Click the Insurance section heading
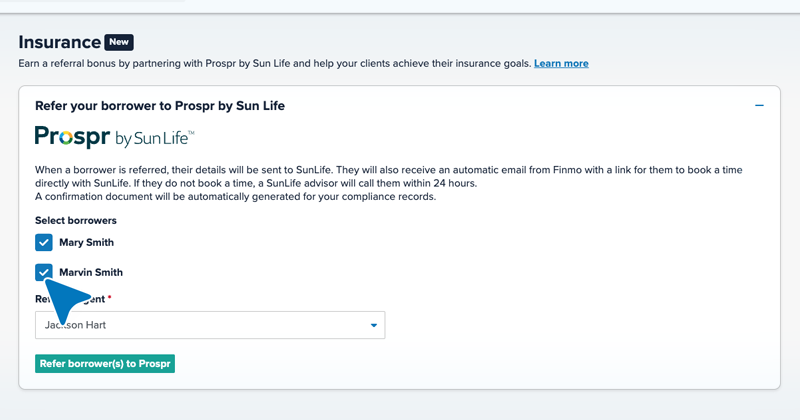 (60, 42)
